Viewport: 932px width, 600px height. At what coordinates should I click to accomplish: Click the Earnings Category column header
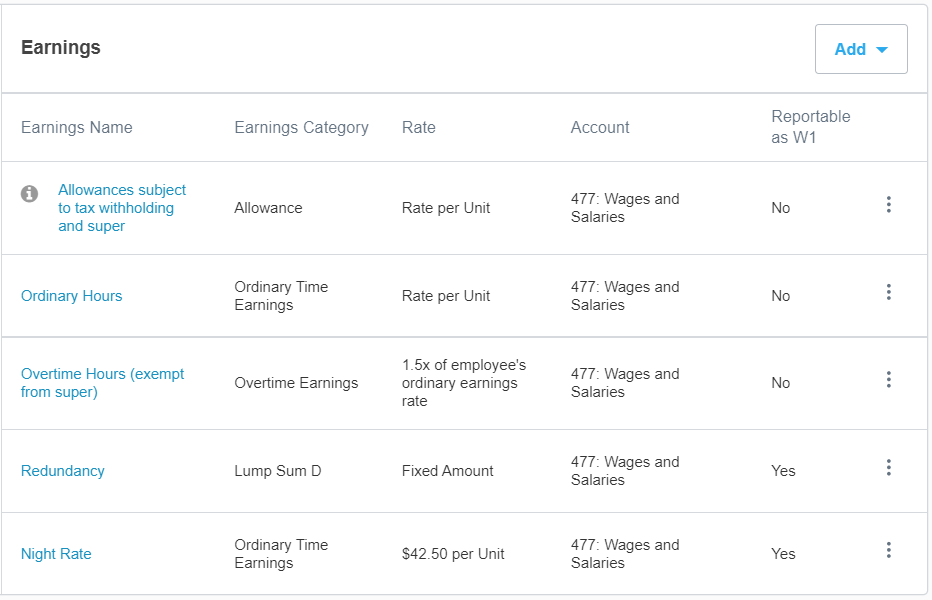(x=301, y=127)
